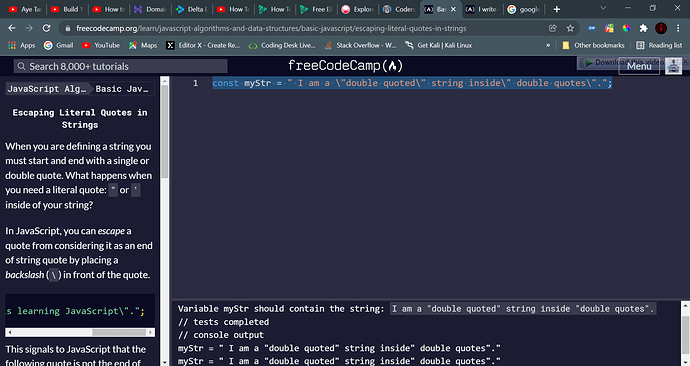Screen dimensions: 690x366
Task: Share this page via address bar icon
Action: click(553, 28)
